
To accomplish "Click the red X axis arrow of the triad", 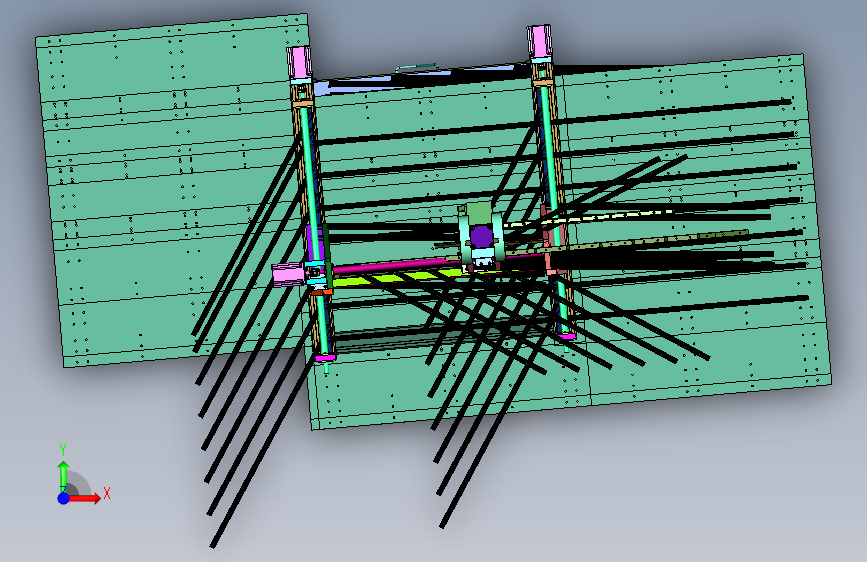I will tap(85, 498).
